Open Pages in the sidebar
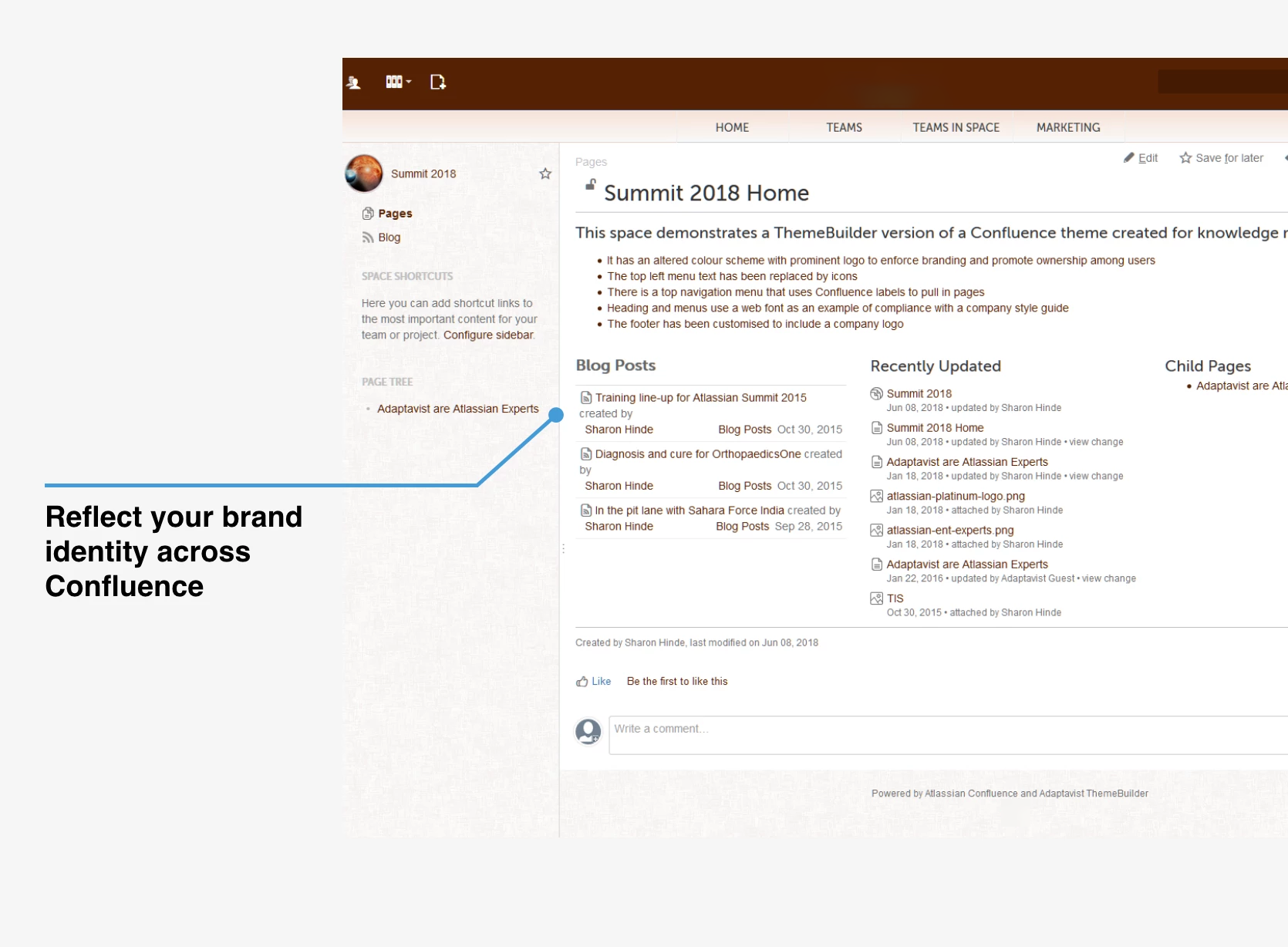 [x=395, y=214]
